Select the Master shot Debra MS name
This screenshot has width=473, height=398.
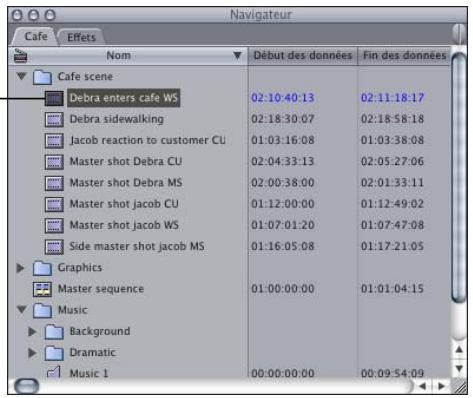(126, 183)
